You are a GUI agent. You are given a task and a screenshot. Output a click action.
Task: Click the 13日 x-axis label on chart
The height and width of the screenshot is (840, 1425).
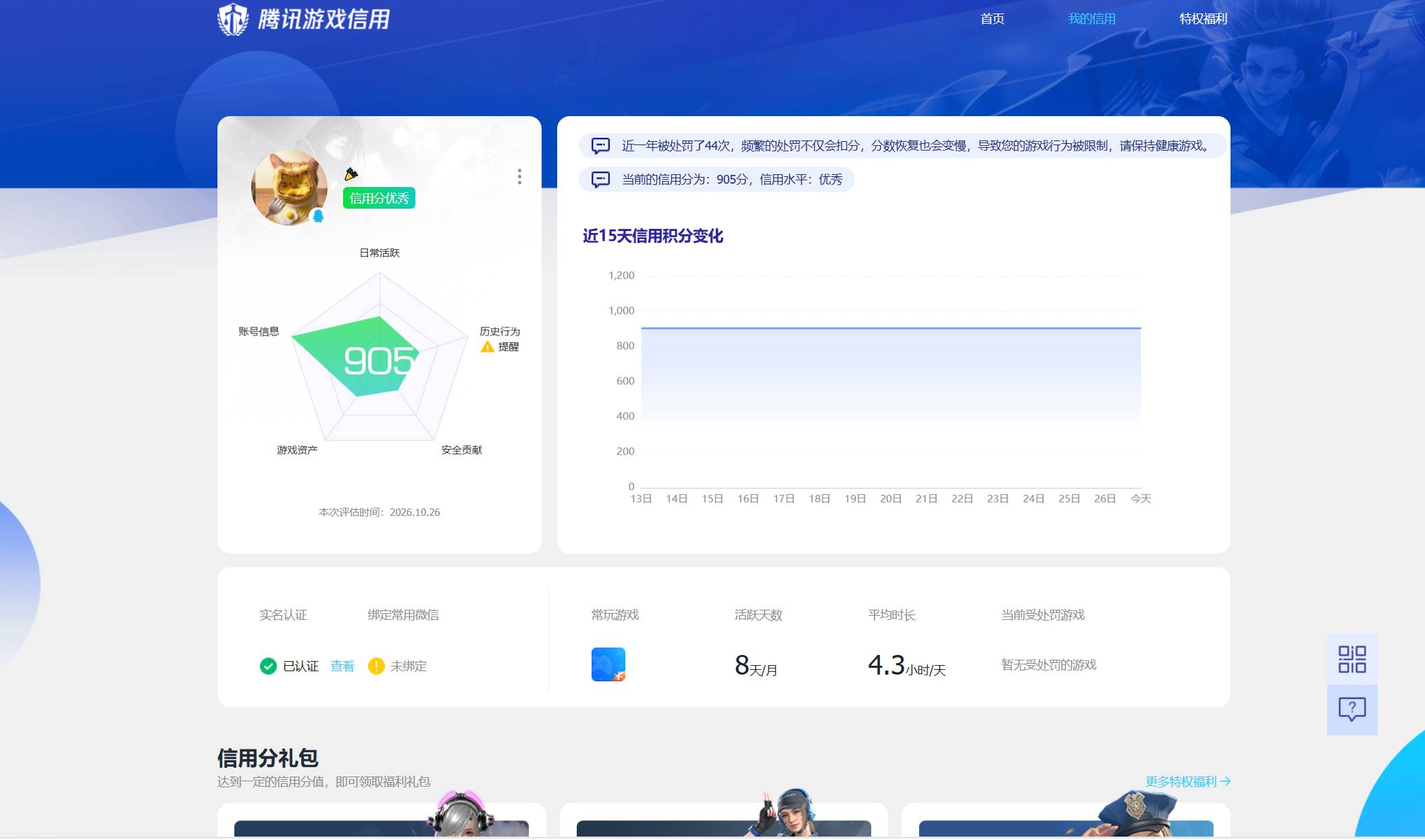coord(641,499)
